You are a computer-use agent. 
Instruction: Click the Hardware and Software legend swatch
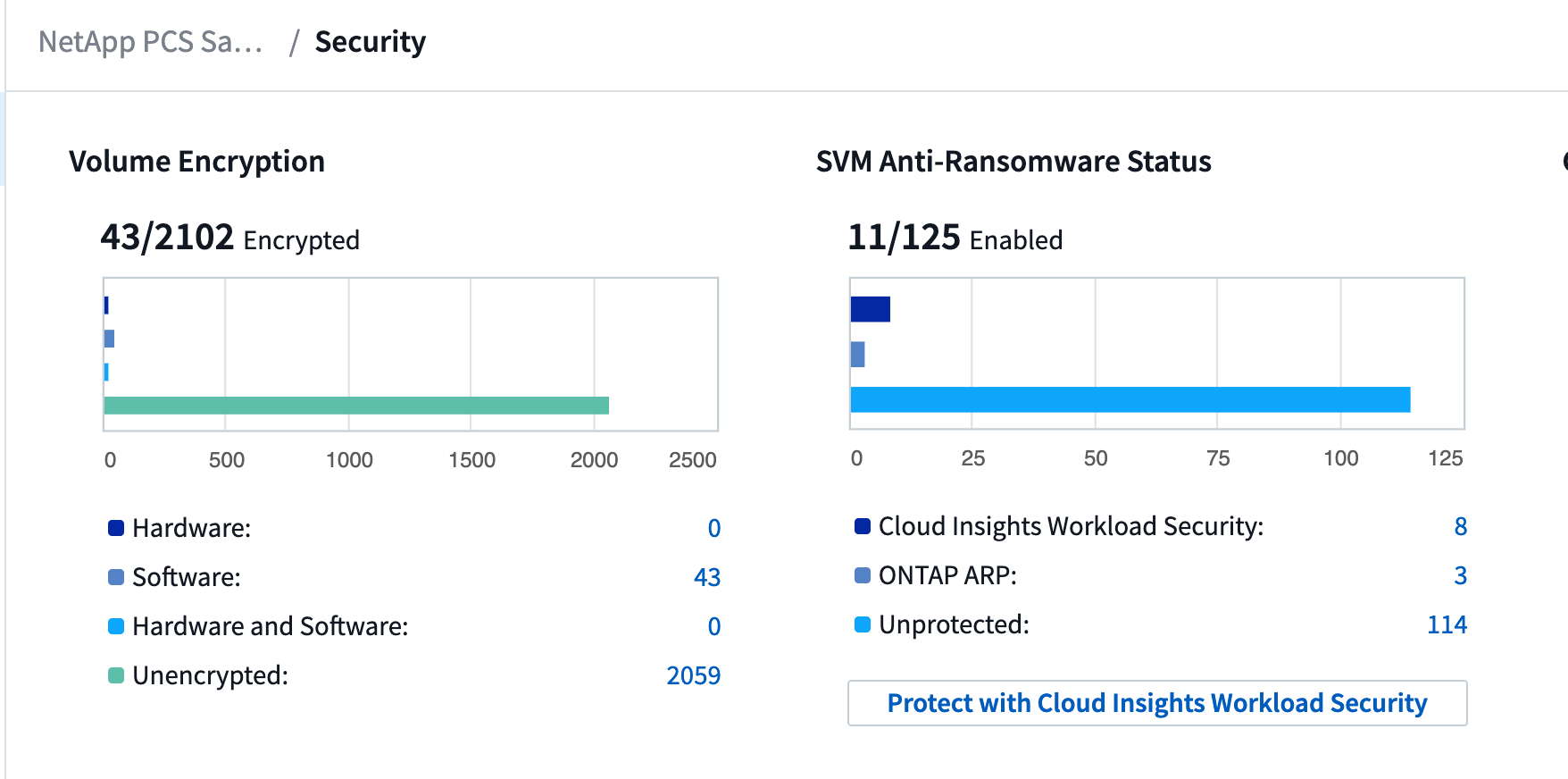[x=116, y=626]
